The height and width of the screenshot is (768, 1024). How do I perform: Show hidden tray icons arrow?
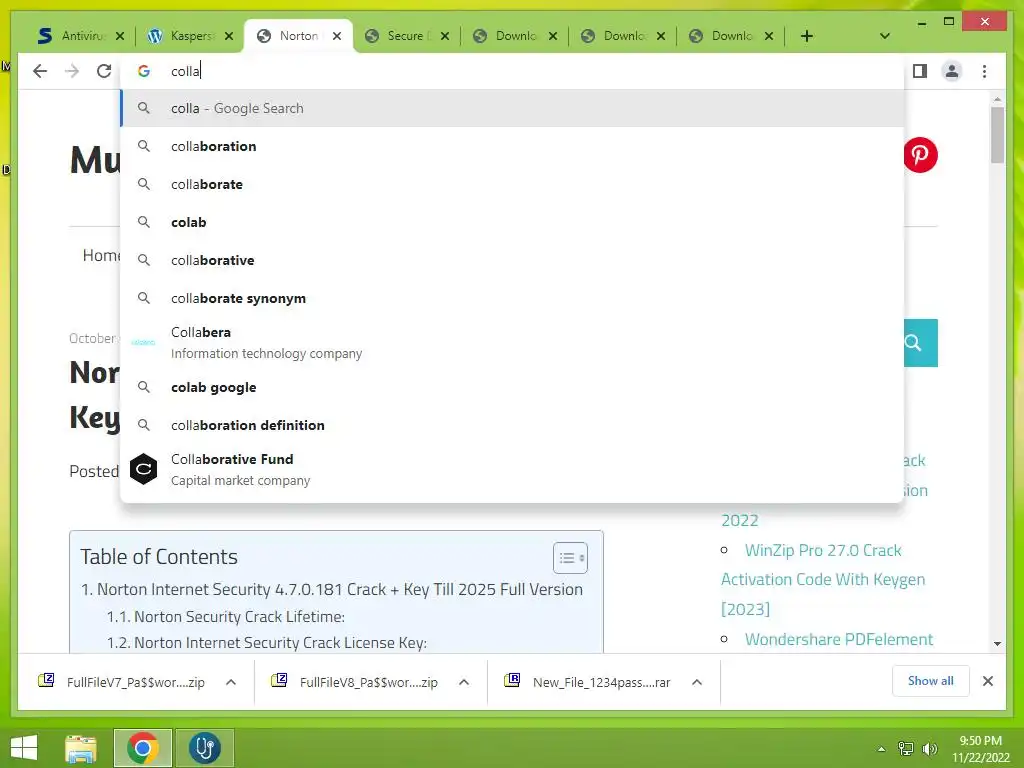click(881, 749)
